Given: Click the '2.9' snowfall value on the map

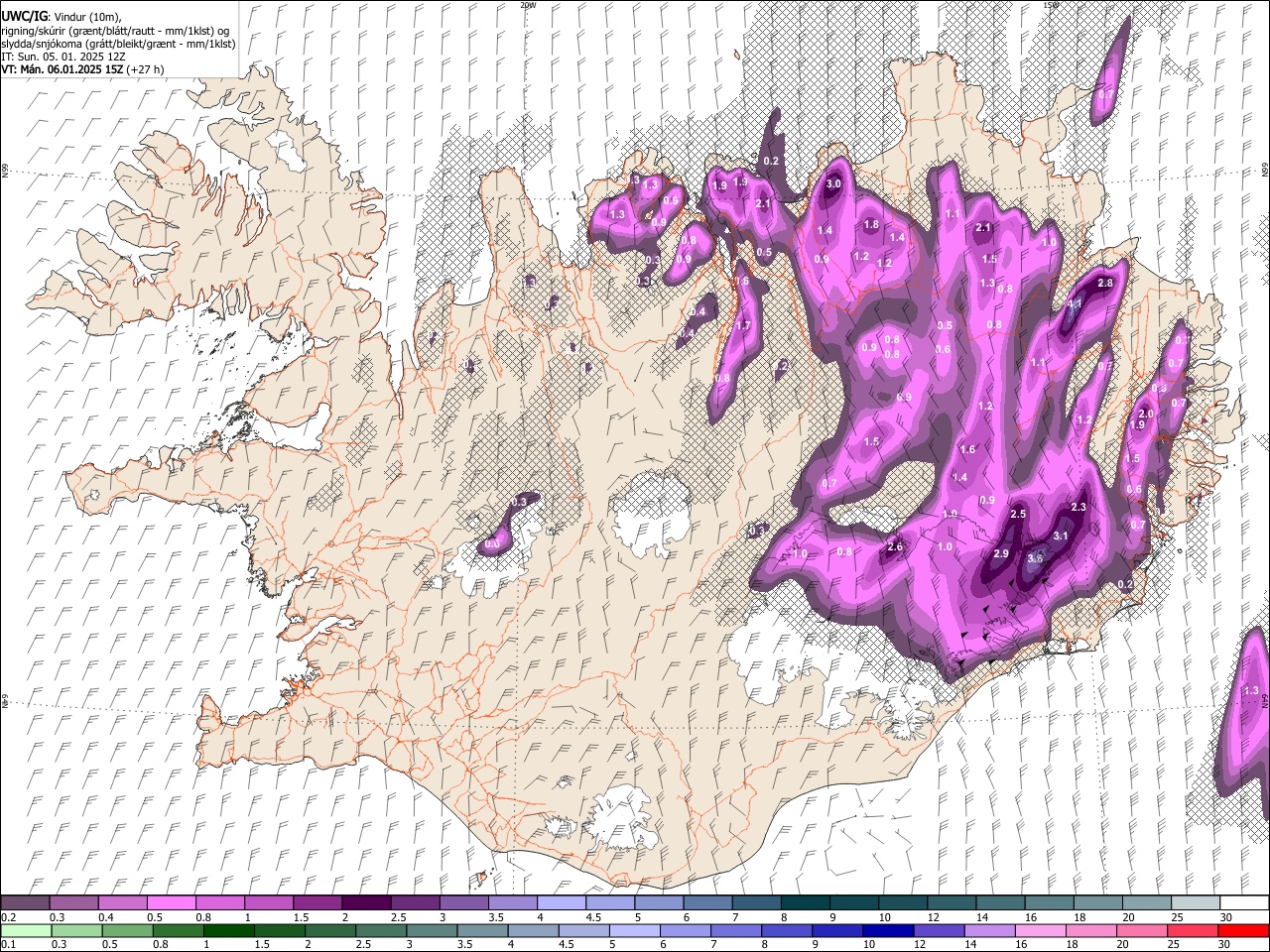Looking at the screenshot, I should click(x=1001, y=554).
